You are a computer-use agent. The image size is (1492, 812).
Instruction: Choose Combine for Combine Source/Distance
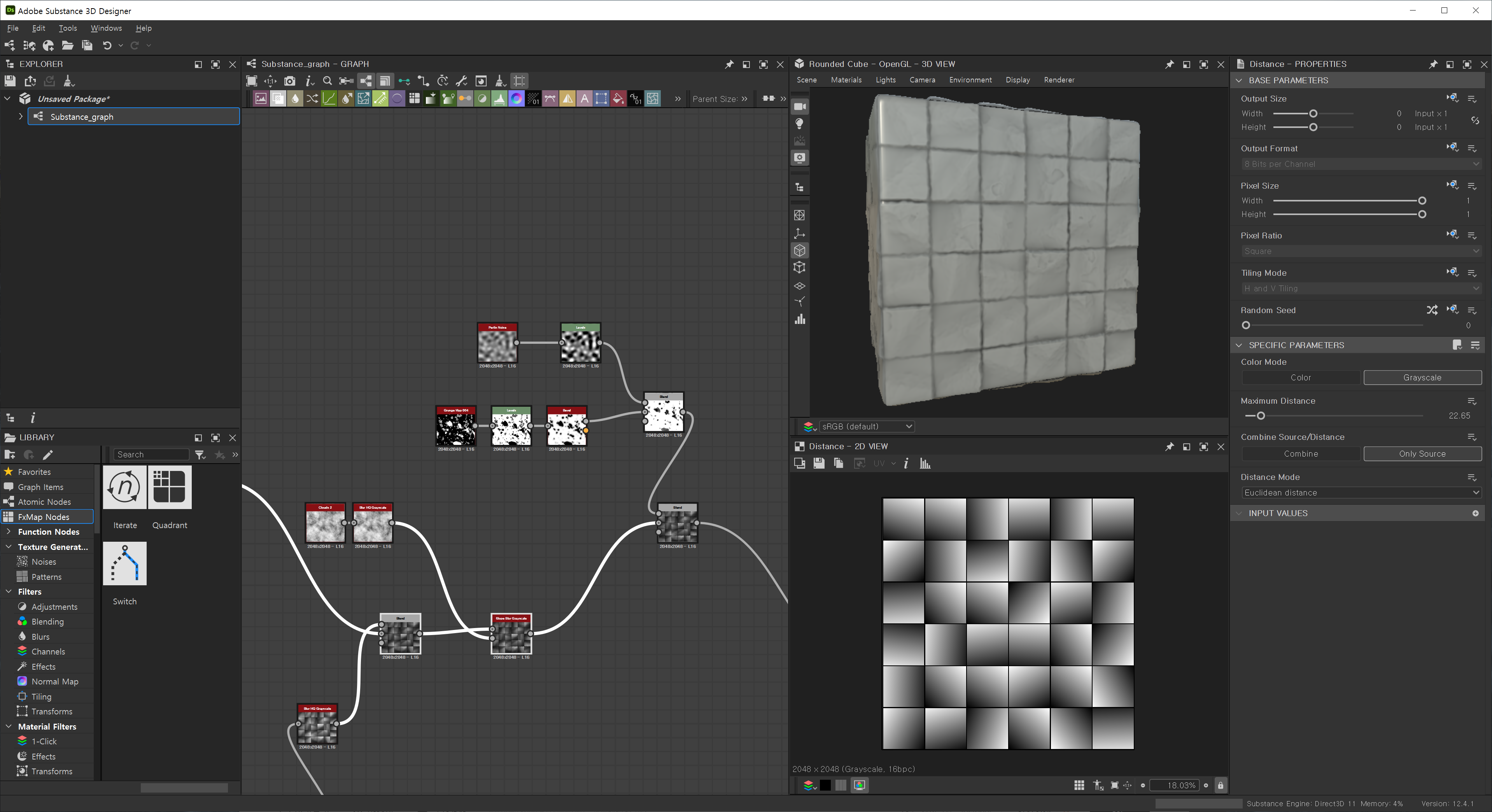(x=1300, y=454)
